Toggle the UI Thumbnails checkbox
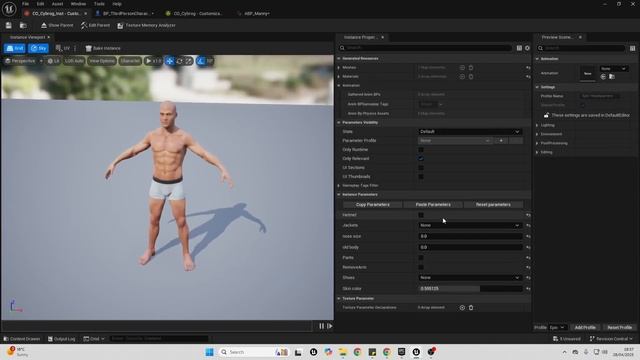640x360 pixels. pyautogui.click(x=421, y=177)
